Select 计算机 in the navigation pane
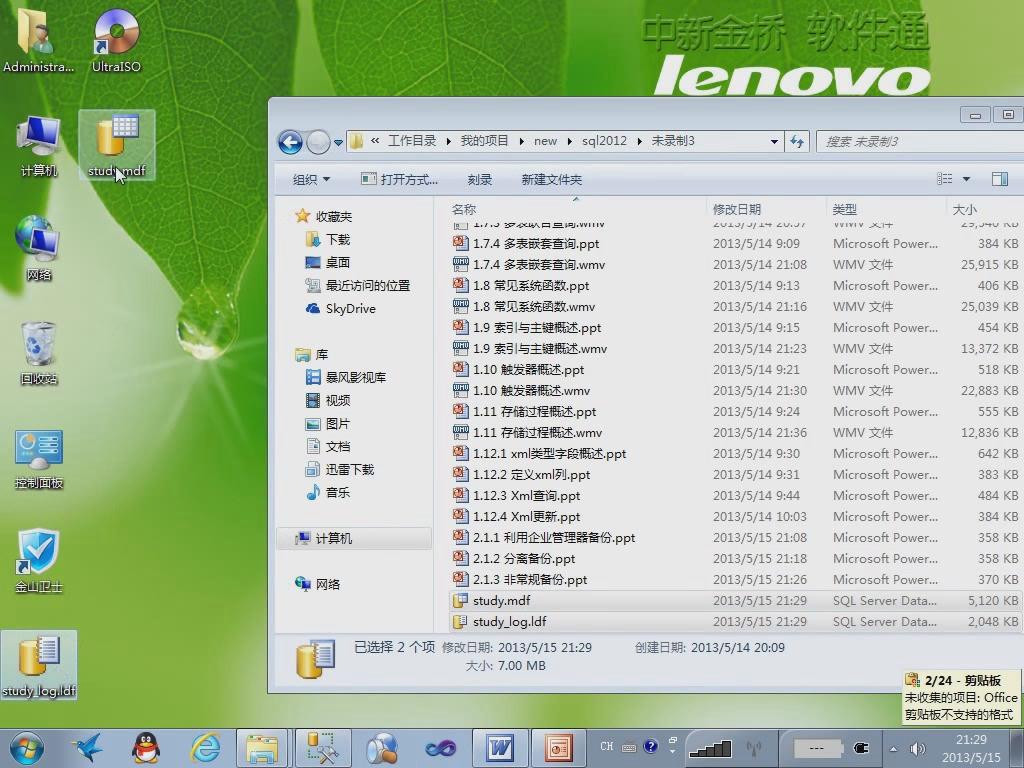Viewport: 1024px width, 768px height. point(354,538)
